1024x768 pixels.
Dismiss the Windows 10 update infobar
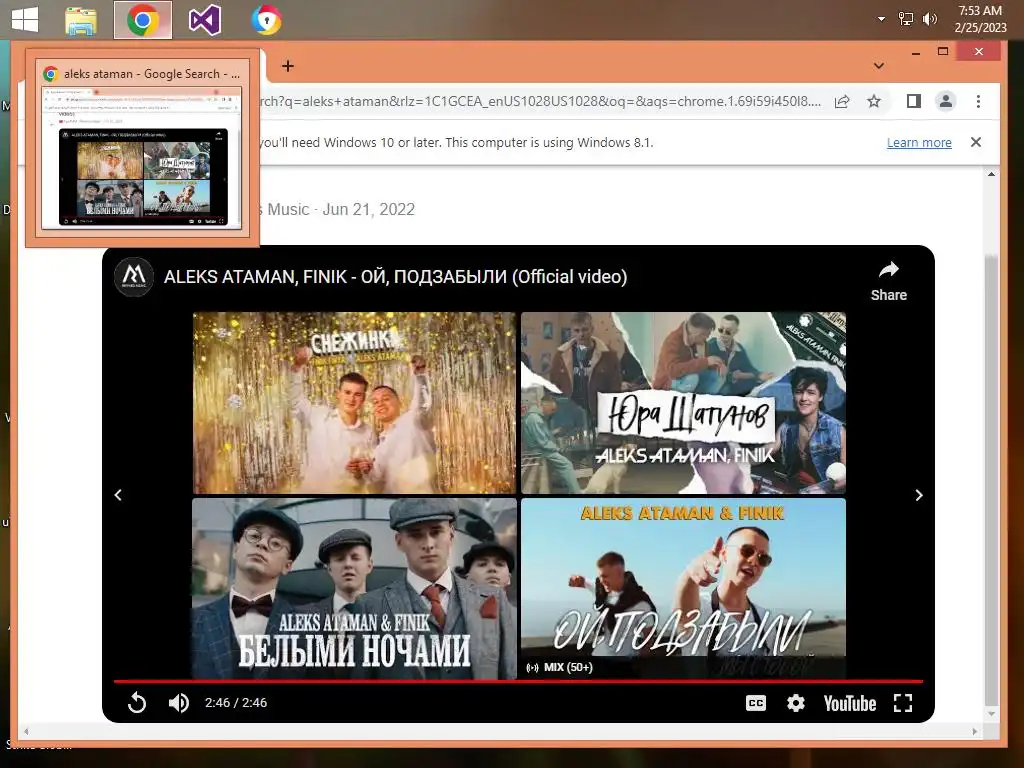[976, 142]
